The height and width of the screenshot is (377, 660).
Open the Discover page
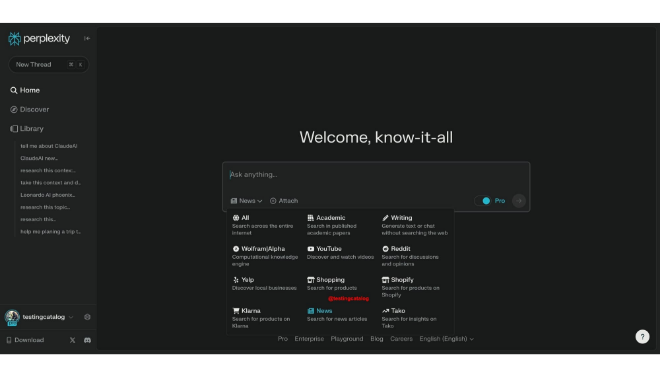click(29, 109)
